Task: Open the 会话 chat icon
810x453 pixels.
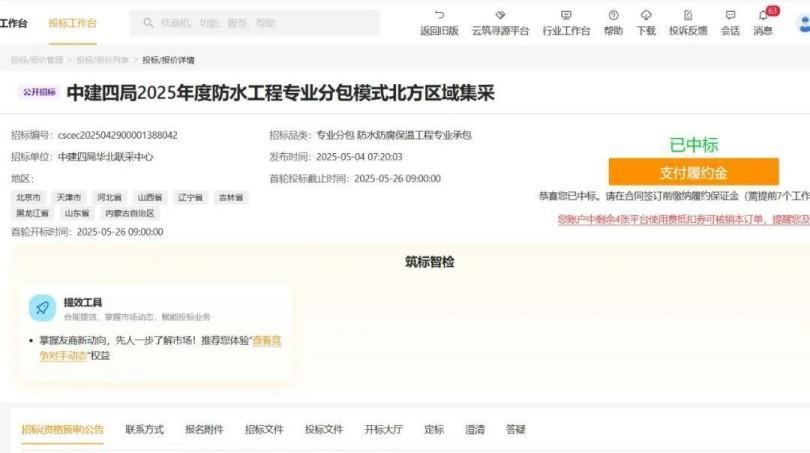Action: click(730, 16)
